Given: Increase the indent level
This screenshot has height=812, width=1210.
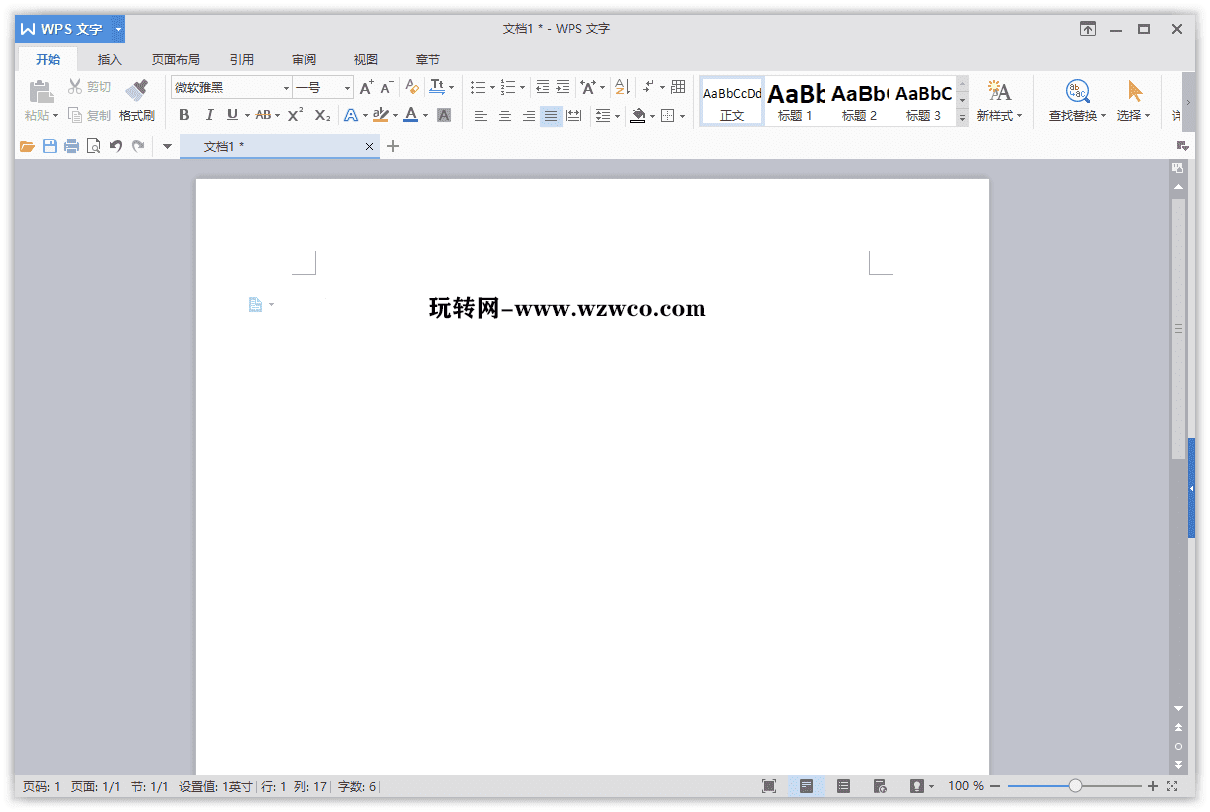Looking at the screenshot, I should pos(563,86).
